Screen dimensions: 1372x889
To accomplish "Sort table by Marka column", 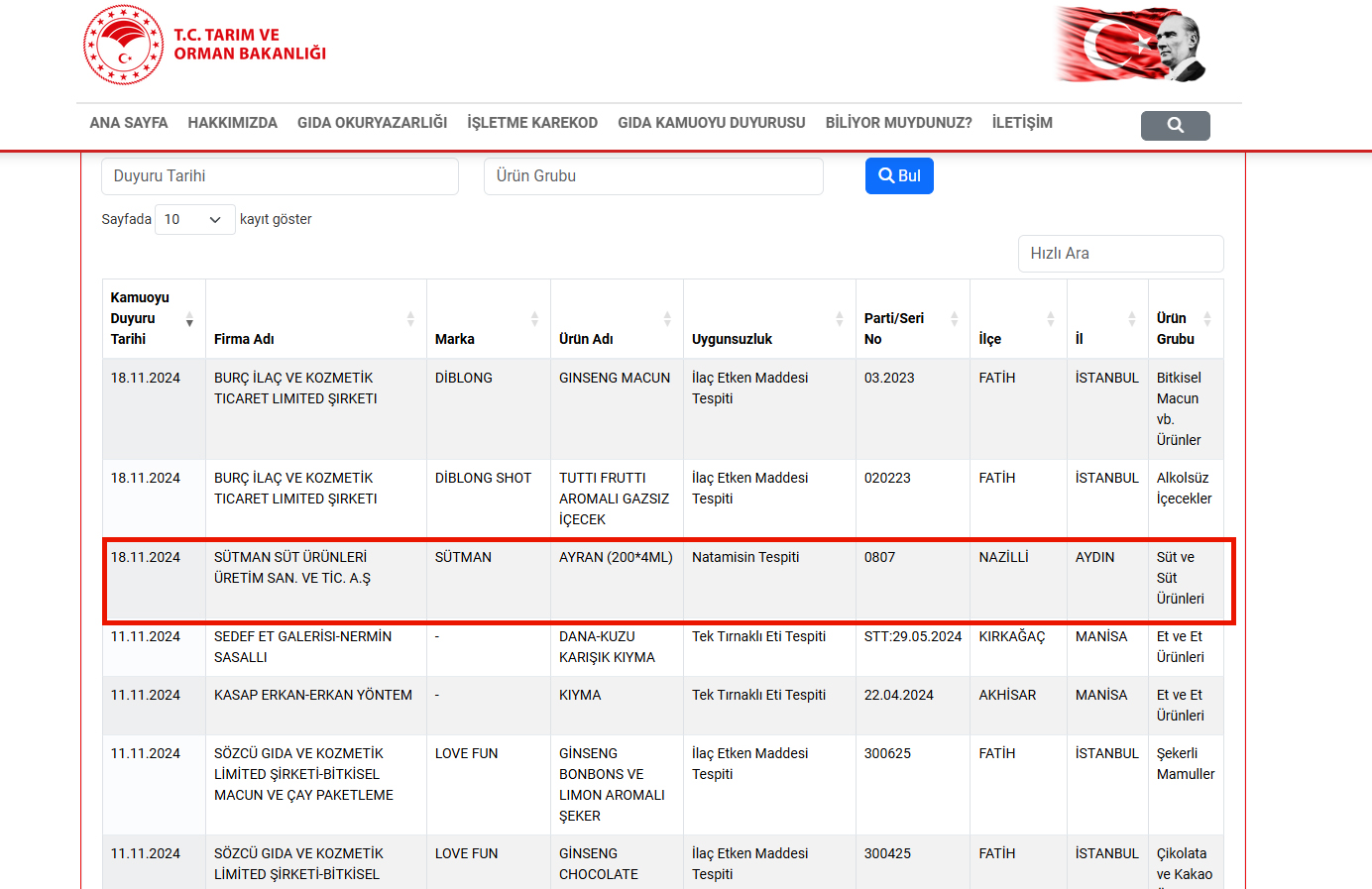I will click(489, 318).
